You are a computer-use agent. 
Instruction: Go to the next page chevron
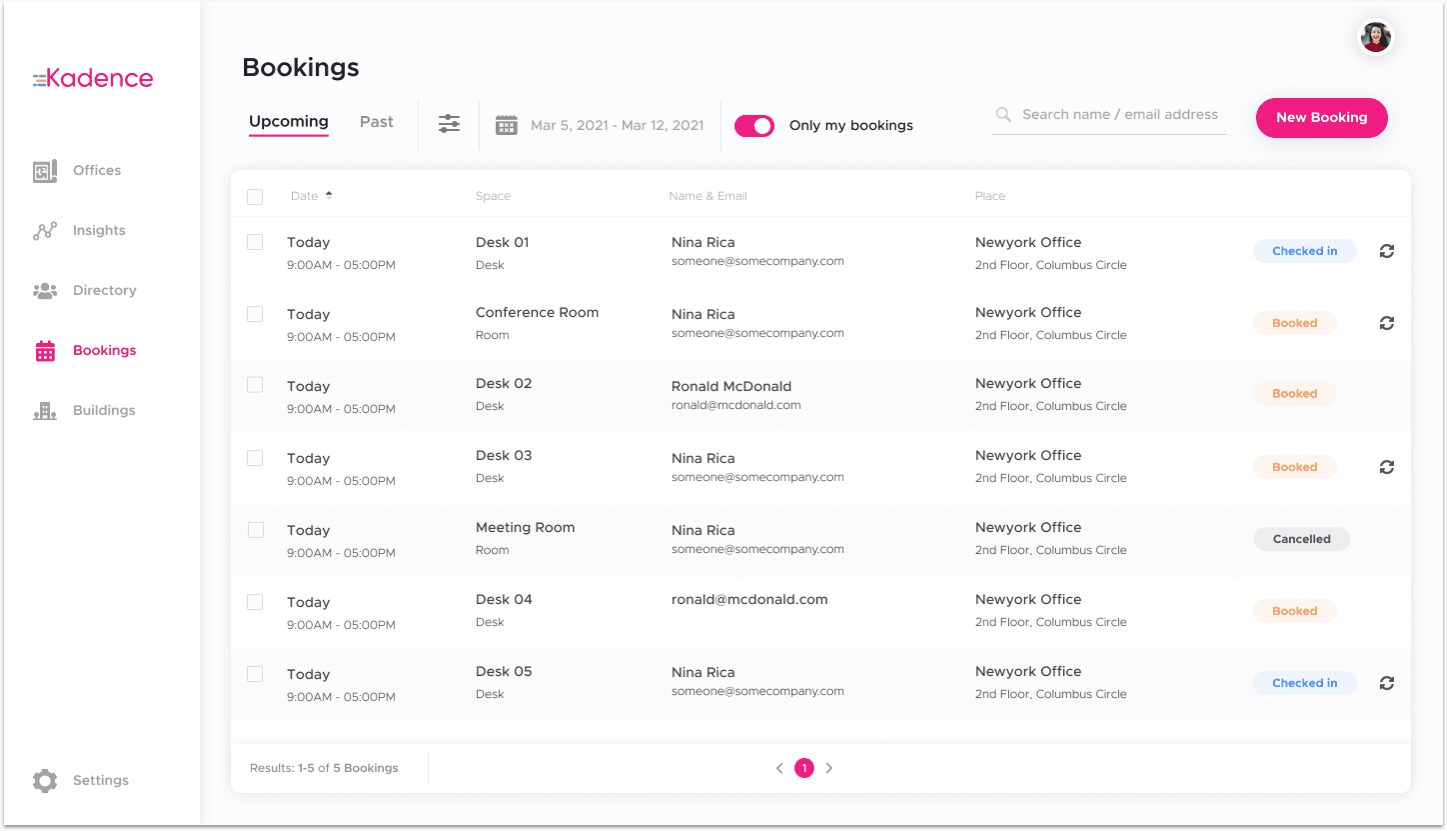point(829,768)
